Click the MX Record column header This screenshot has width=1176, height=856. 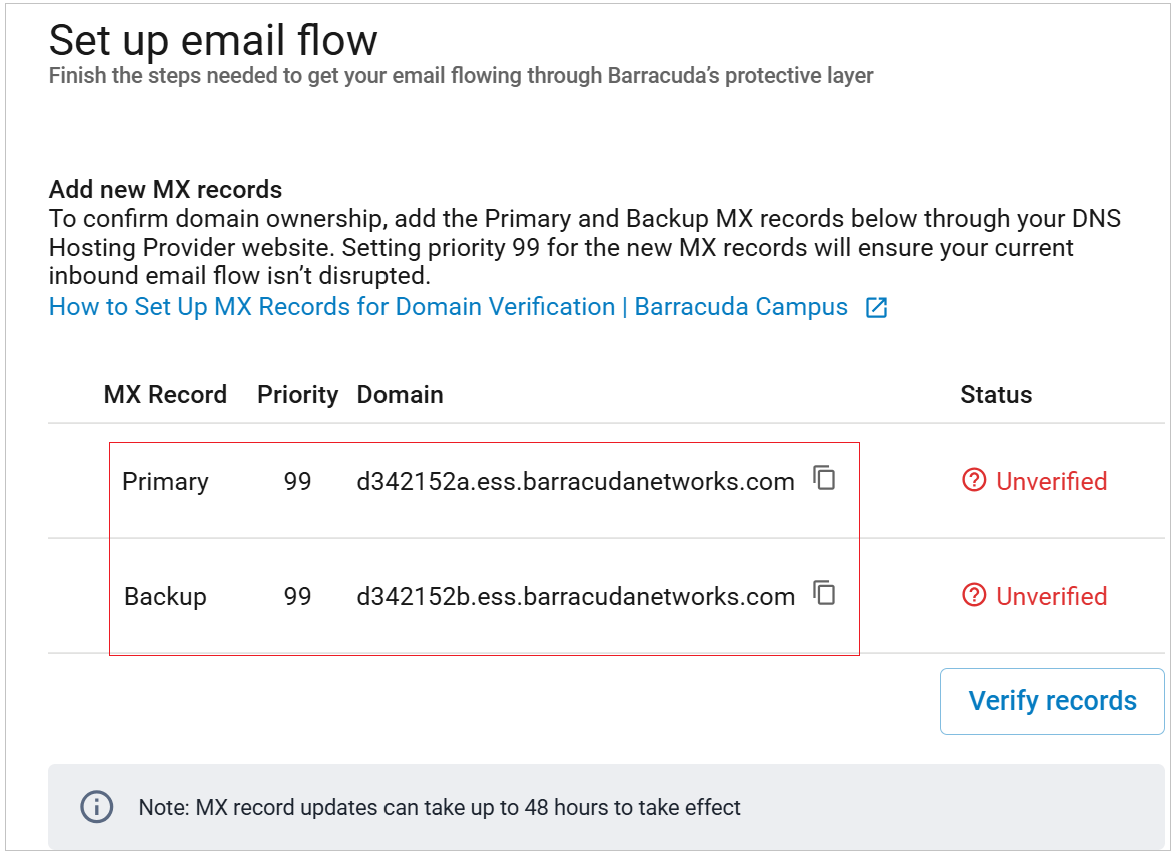point(165,395)
